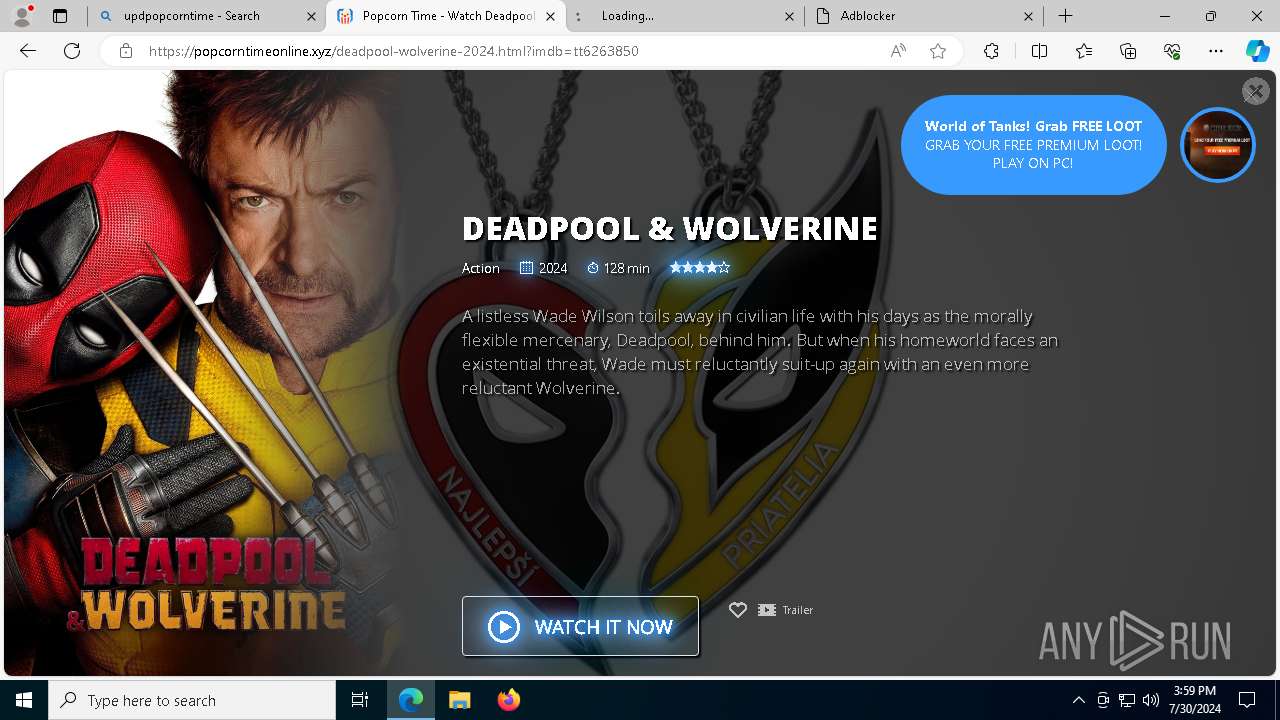Click the taskbar search box
Screen dimensions: 1280x720
click(x=192, y=700)
